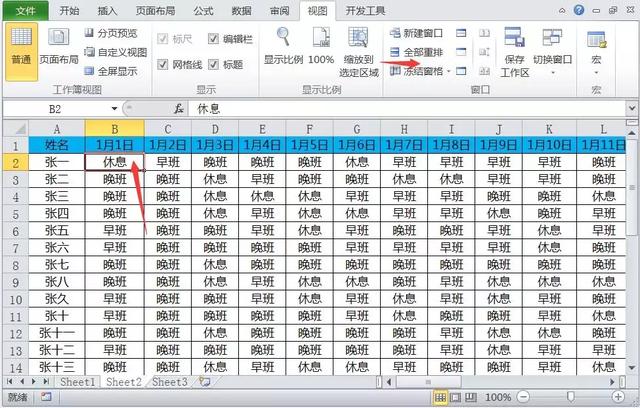Viewport: 640px width, 408px height.
Task: Open the Zoom (显示比例) magnifier dialog
Action: point(283,46)
